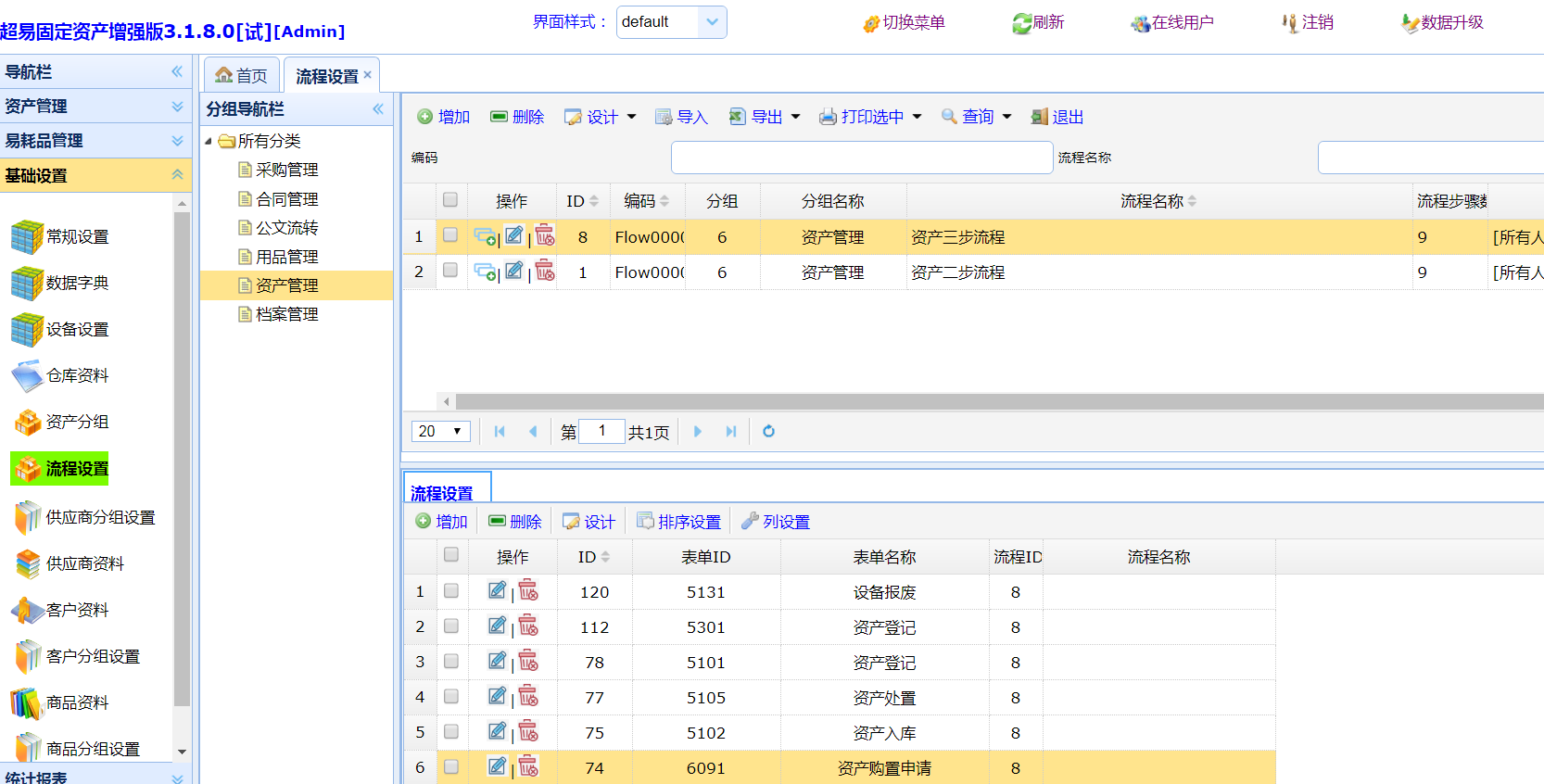The width and height of the screenshot is (1544, 784).
Task: Collapse the 所有分类 tree node
Action: click(x=209, y=141)
